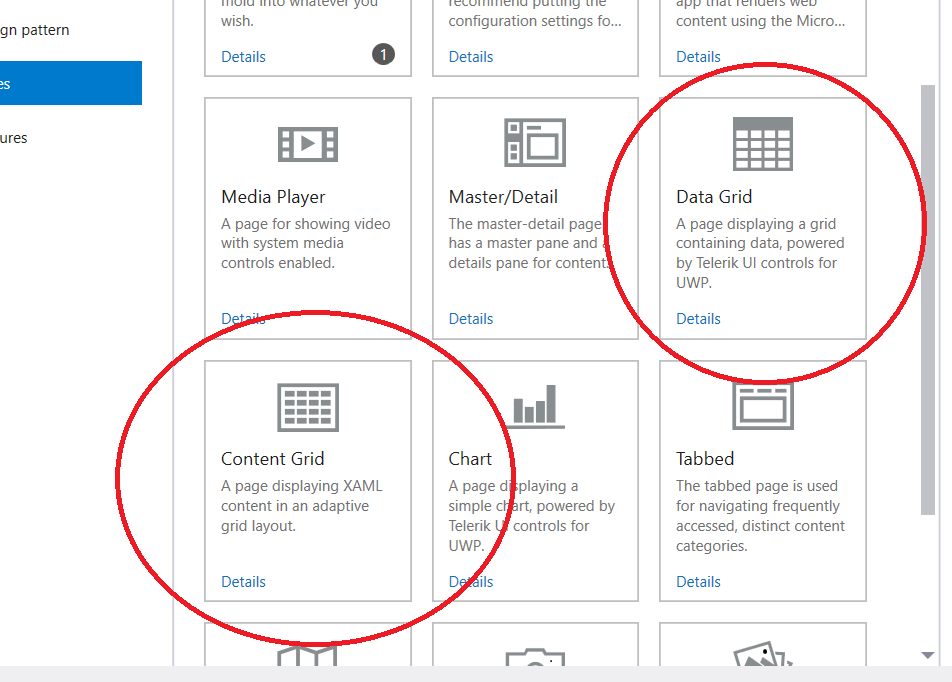Select the Content Grid icon
This screenshot has height=682, width=952.
click(308, 407)
